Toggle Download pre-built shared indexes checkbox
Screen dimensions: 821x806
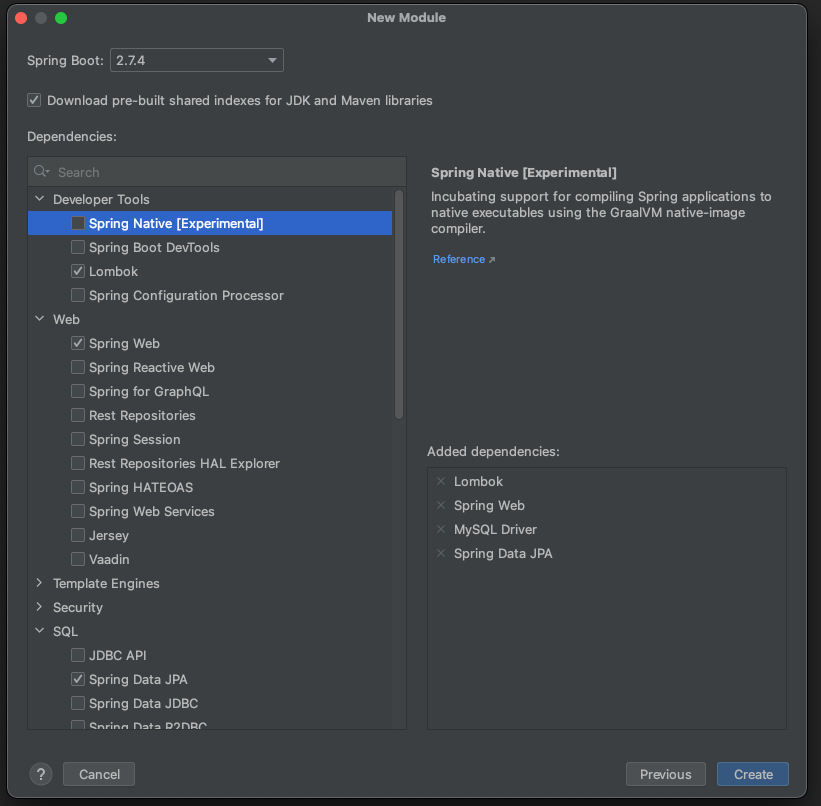coord(34,100)
